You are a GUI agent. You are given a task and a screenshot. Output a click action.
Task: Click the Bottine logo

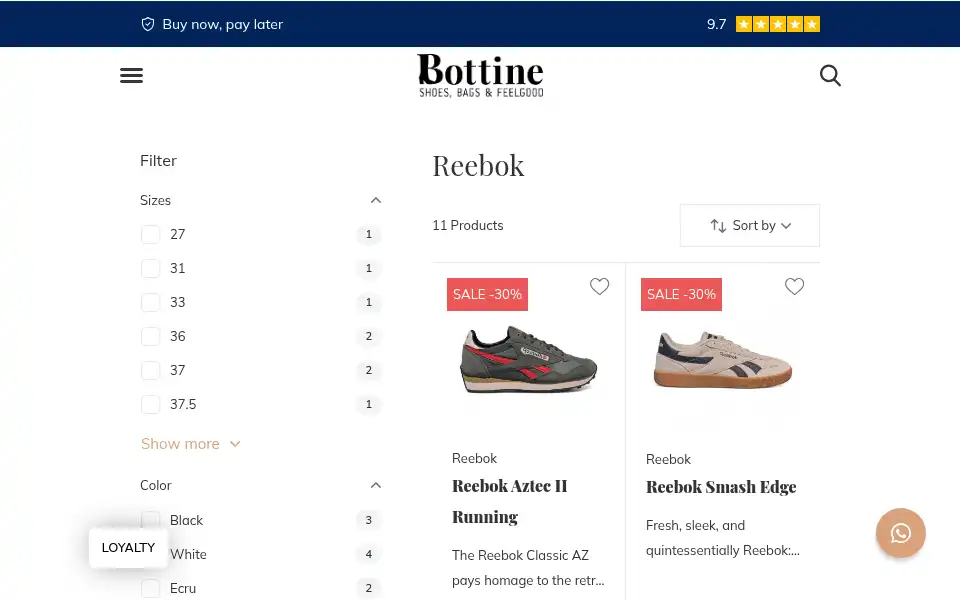click(x=480, y=75)
